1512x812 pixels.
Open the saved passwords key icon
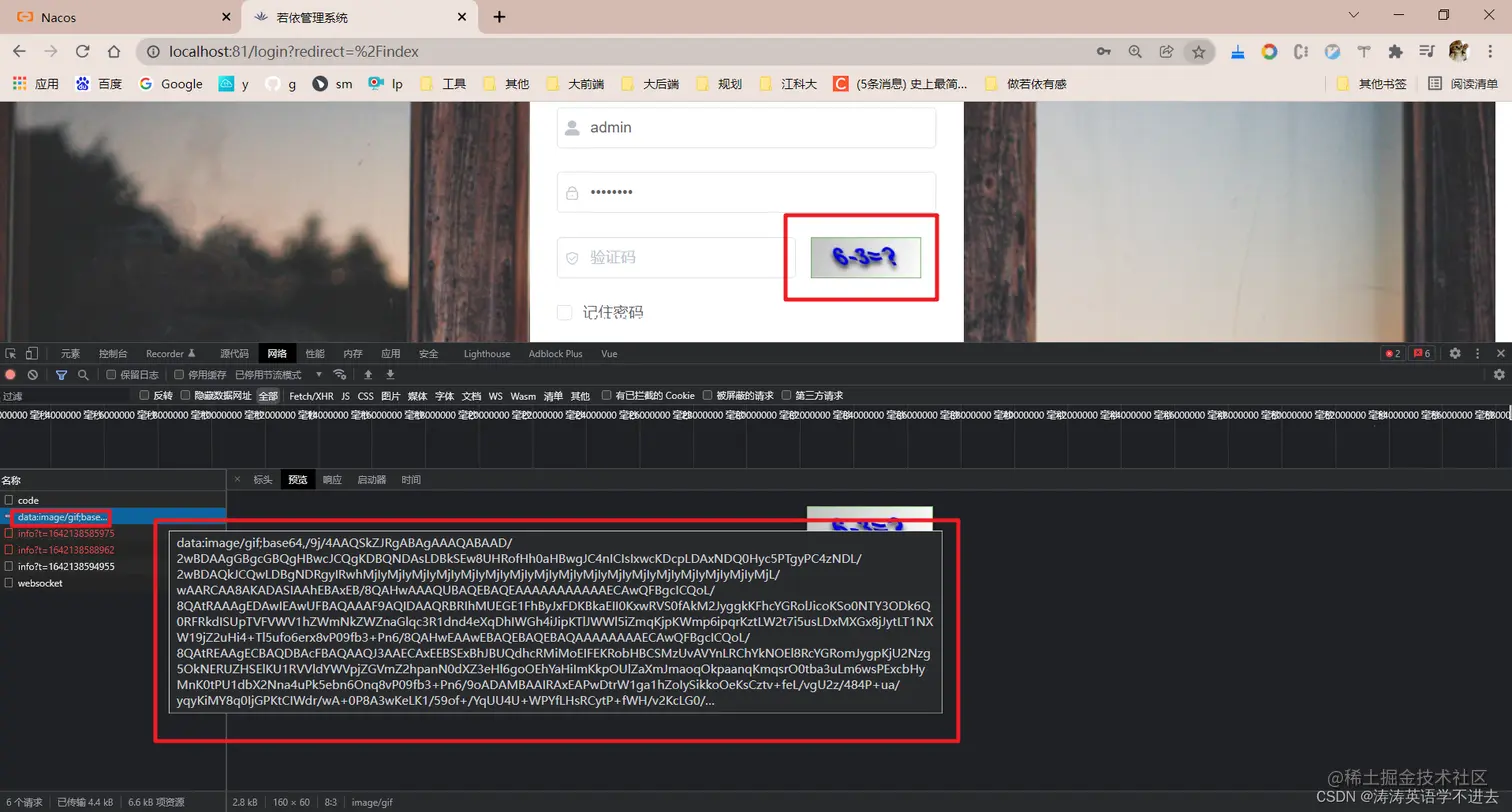[x=1104, y=51]
